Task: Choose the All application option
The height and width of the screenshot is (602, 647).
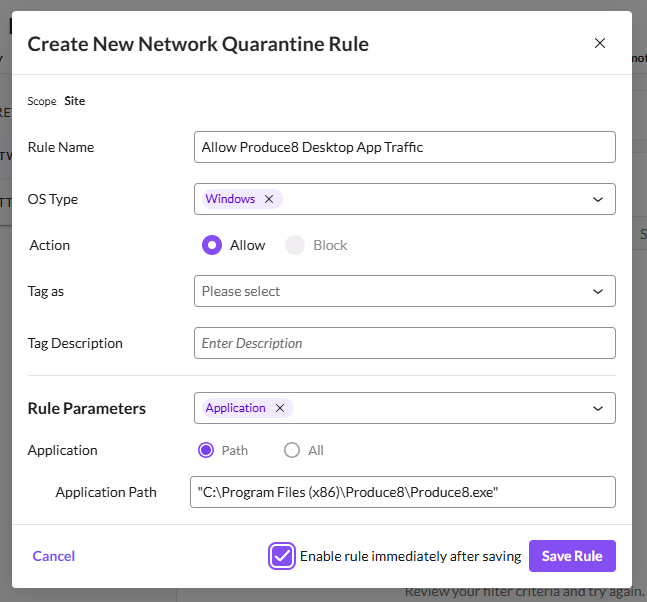Action: click(292, 450)
